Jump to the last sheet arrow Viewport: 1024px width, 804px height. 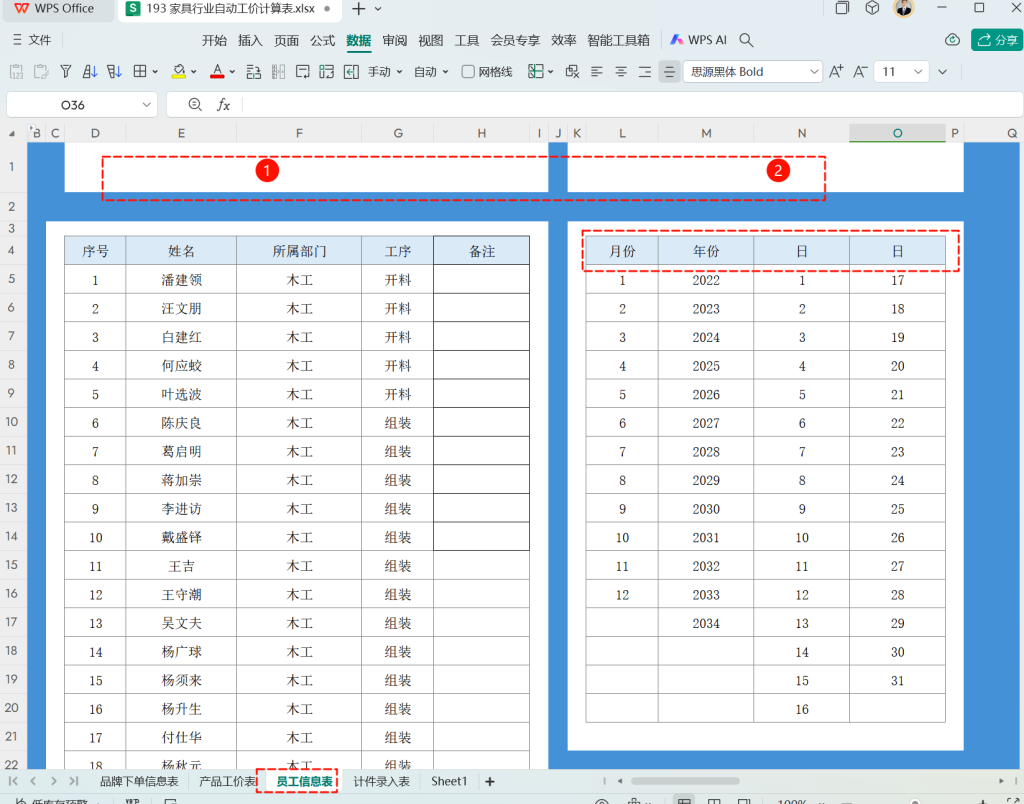click(x=74, y=781)
